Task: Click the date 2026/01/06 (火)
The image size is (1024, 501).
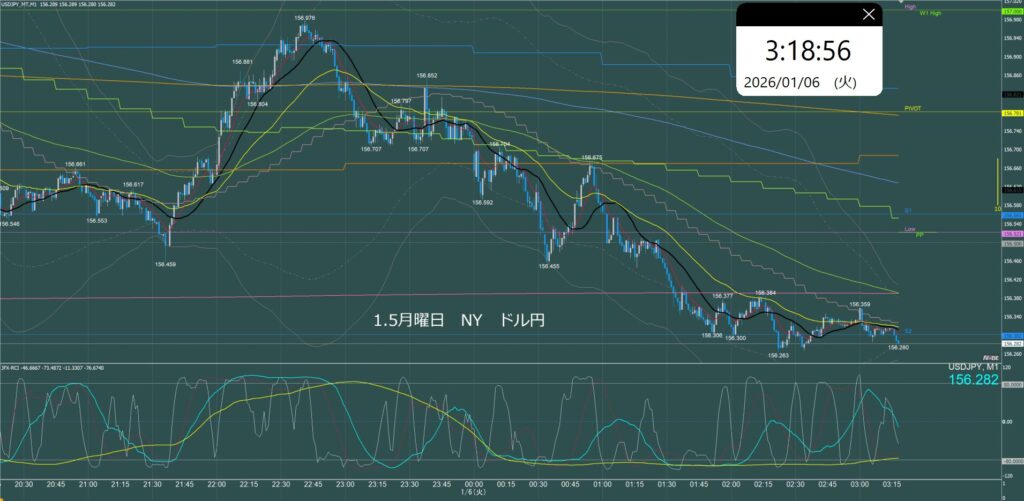Action: (x=800, y=84)
